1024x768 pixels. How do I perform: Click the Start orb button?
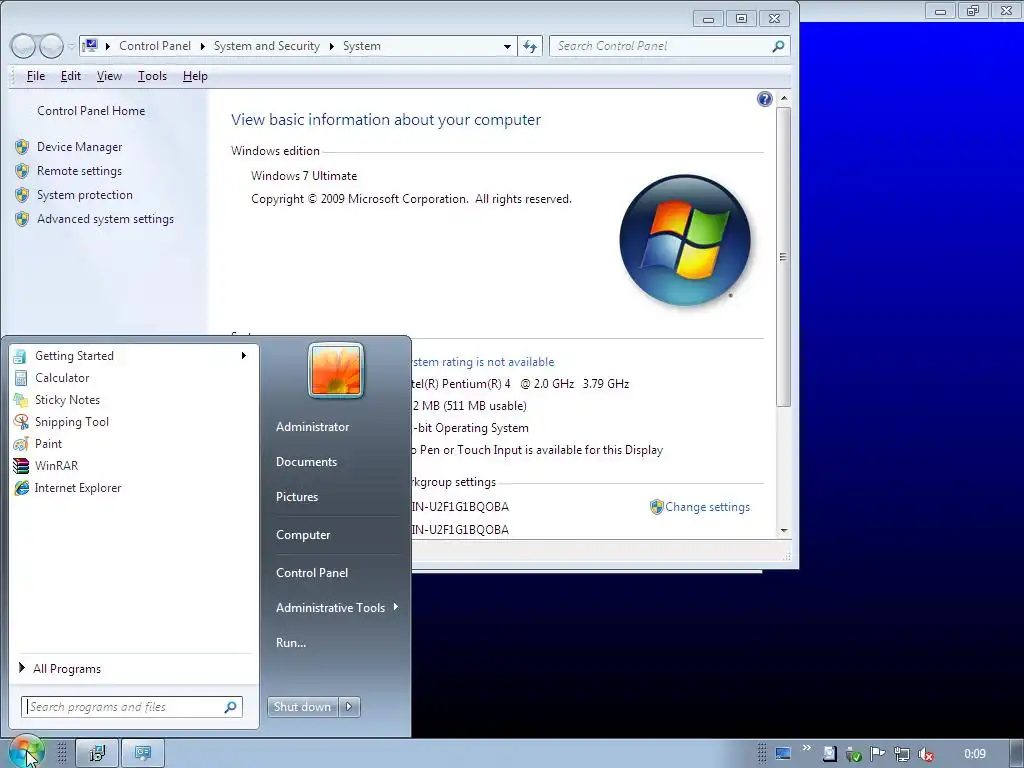[x=25, y=752]
